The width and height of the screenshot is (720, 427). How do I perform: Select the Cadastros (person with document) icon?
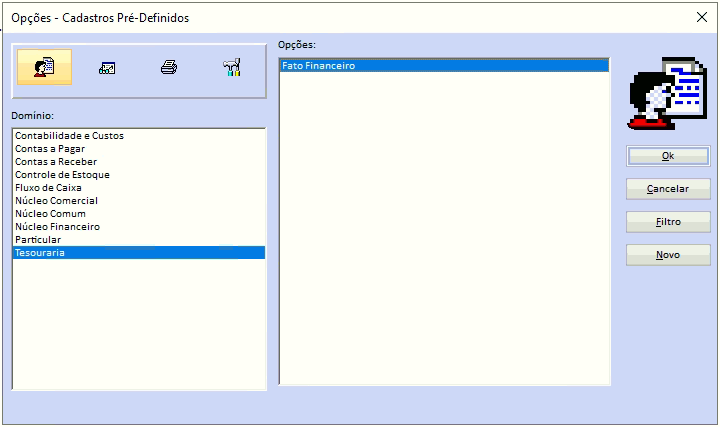click(x=44, y=67)
